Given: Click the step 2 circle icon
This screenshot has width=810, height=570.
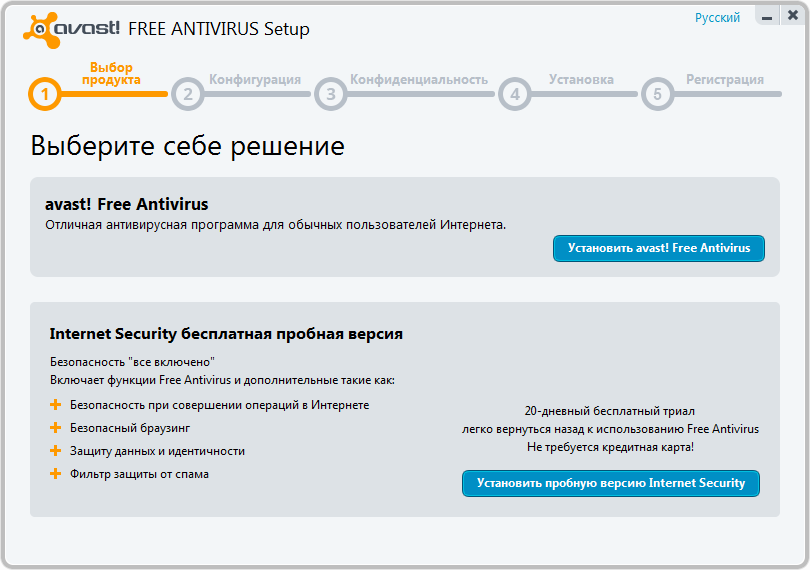Looking at the screenshot, I should point(187,95).
